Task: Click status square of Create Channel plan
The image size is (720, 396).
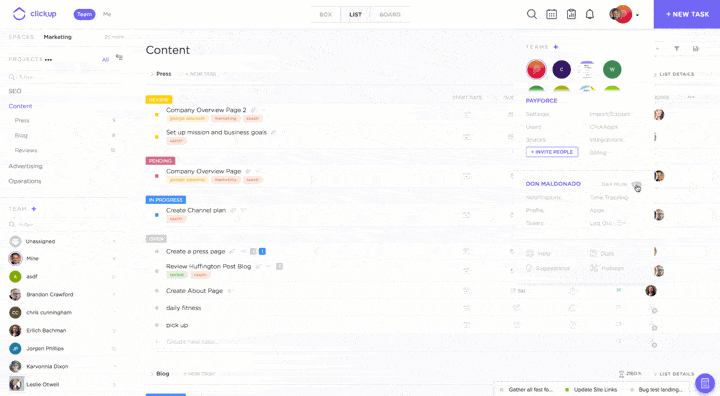Action: click(157, 215)
